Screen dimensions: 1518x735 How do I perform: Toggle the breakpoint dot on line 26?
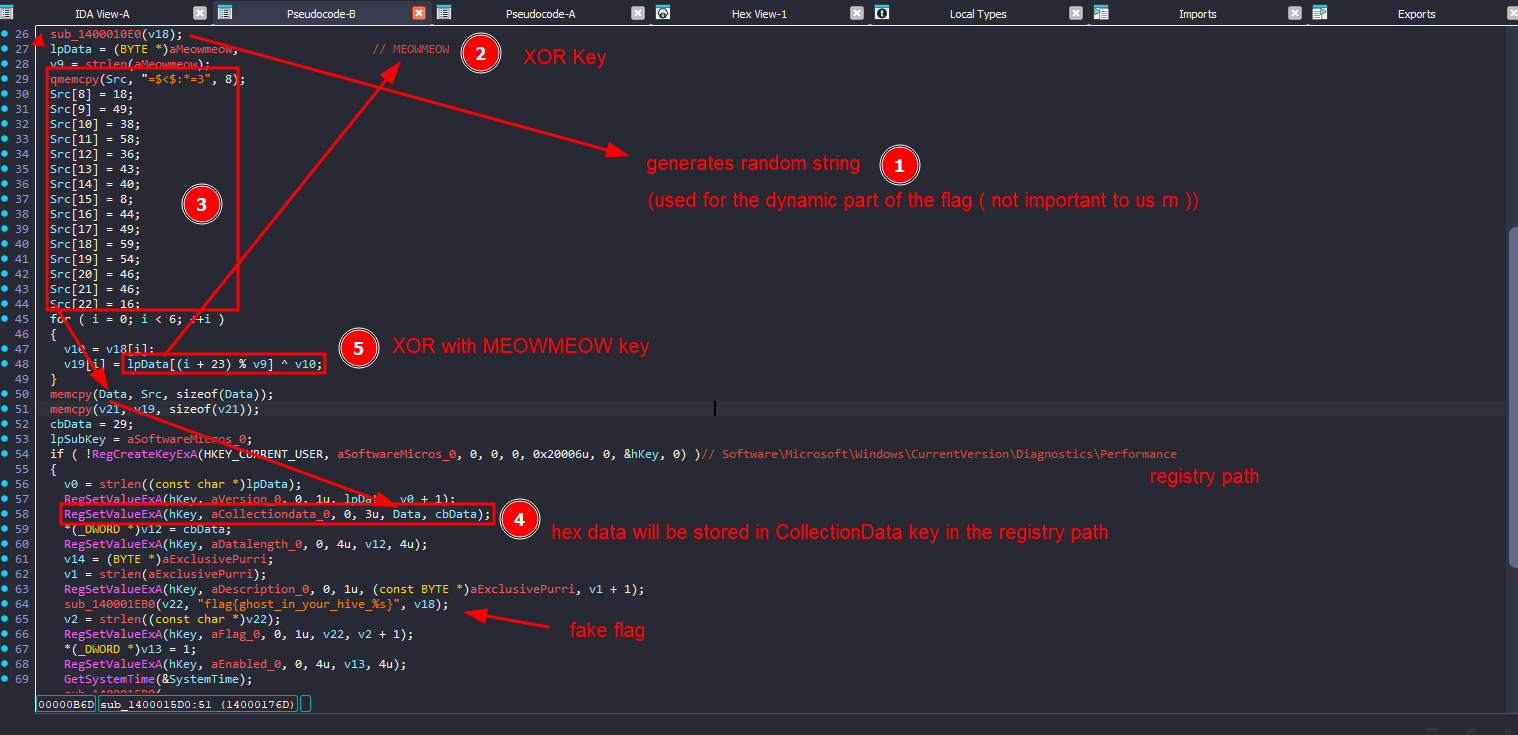[6, 34]
